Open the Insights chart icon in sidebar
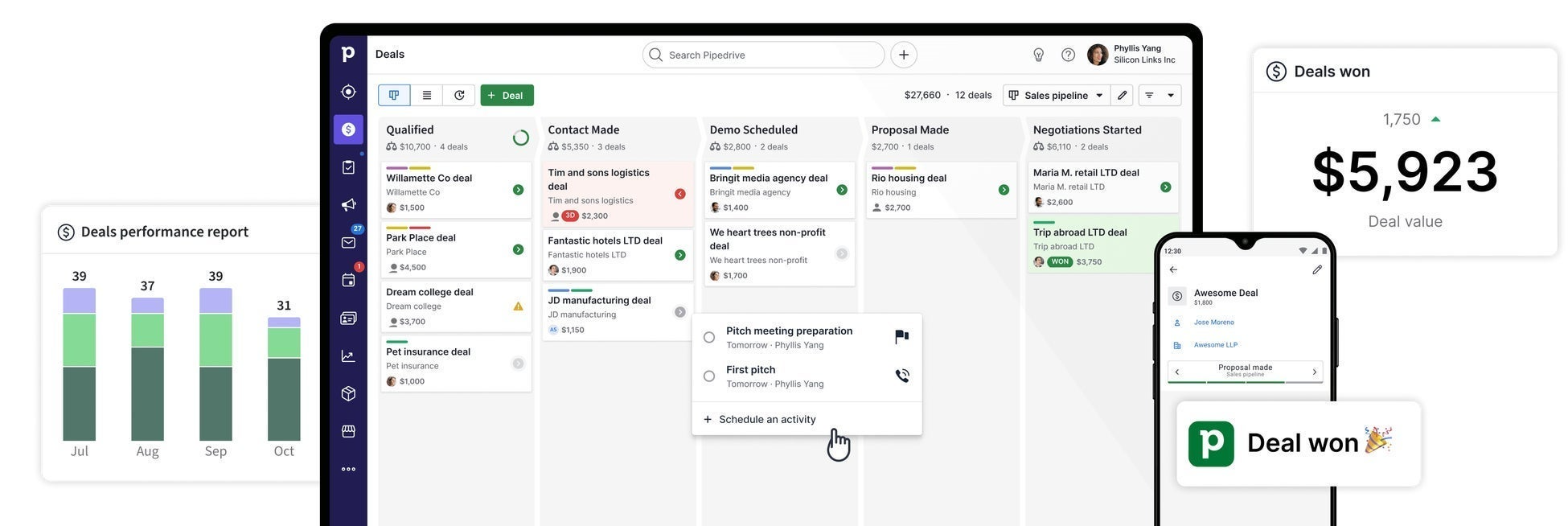The image size is (1568, 526). point(348,356)
